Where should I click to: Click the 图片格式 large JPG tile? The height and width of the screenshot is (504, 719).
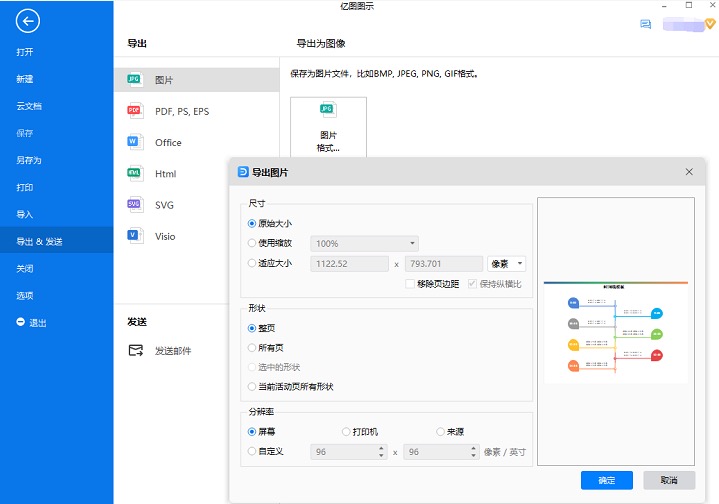pos(328,126)
